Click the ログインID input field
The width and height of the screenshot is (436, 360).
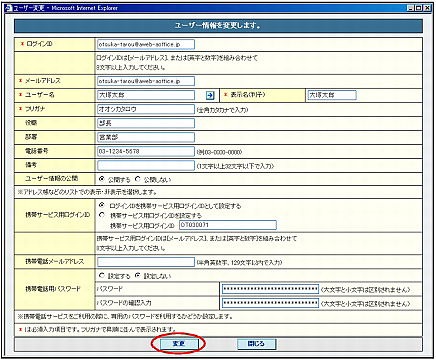click(x=146, y=44)
